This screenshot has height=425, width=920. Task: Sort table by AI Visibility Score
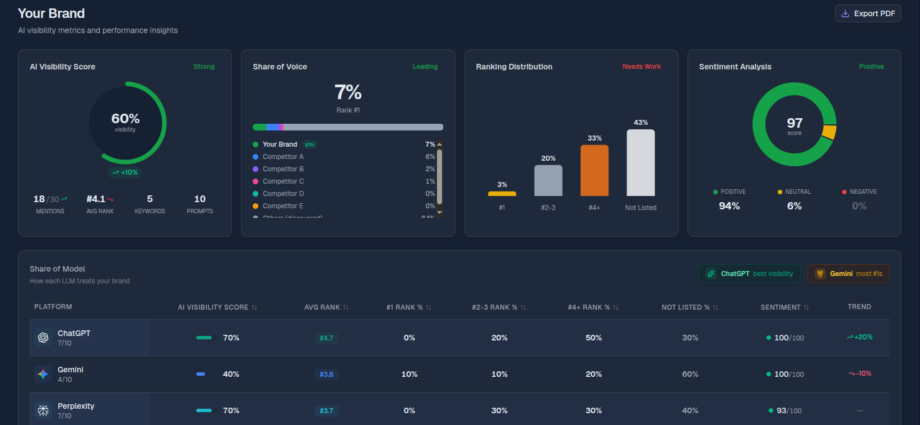click(x=217, y=306)
